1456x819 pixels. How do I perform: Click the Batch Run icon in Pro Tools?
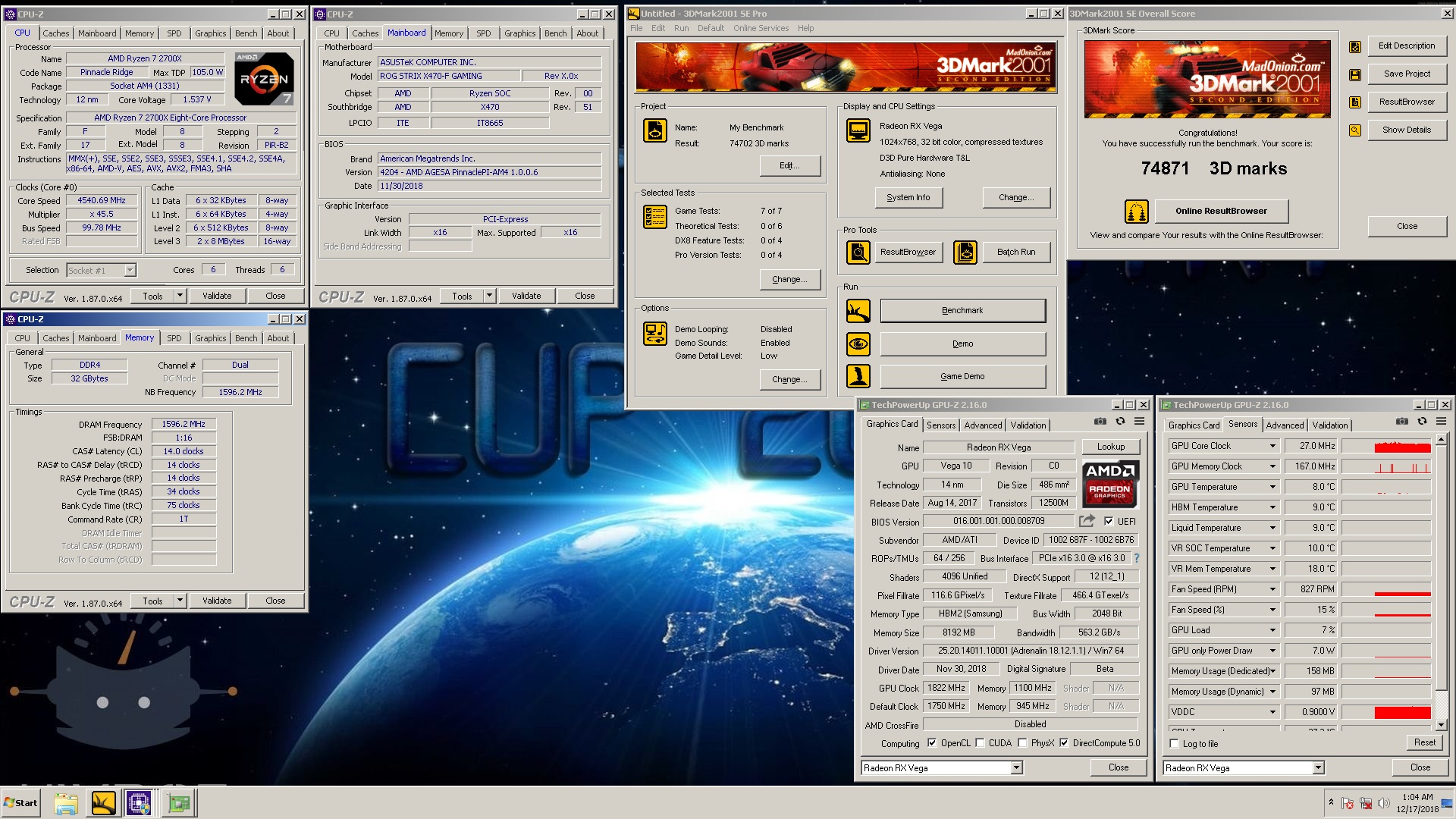point(965,252)
